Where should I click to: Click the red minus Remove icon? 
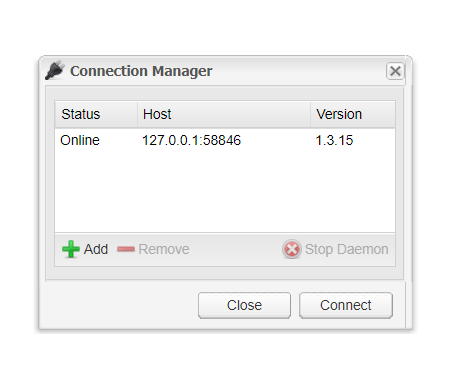click(x=126, y=249)
